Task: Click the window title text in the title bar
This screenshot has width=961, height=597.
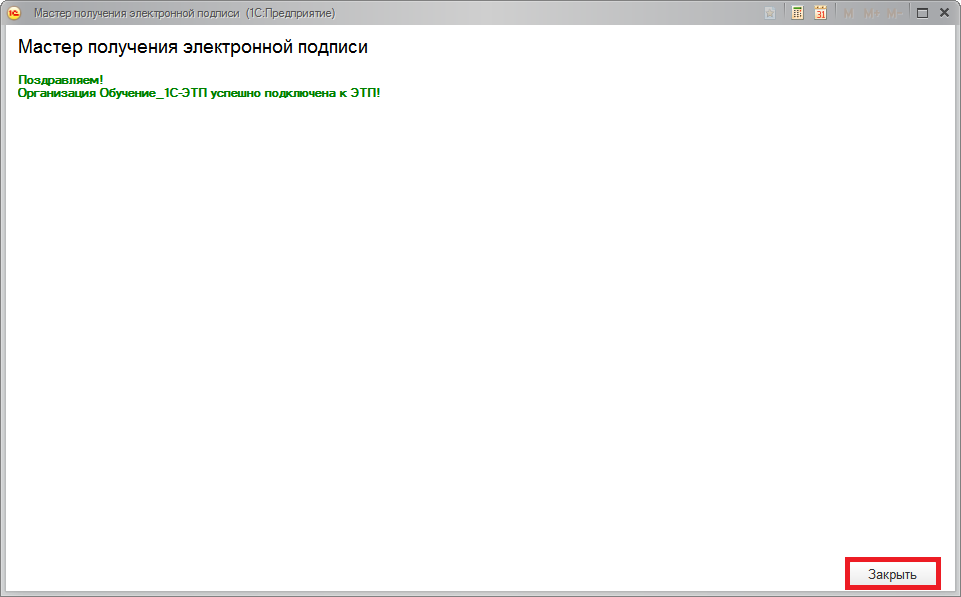Action: coord(136,13)
